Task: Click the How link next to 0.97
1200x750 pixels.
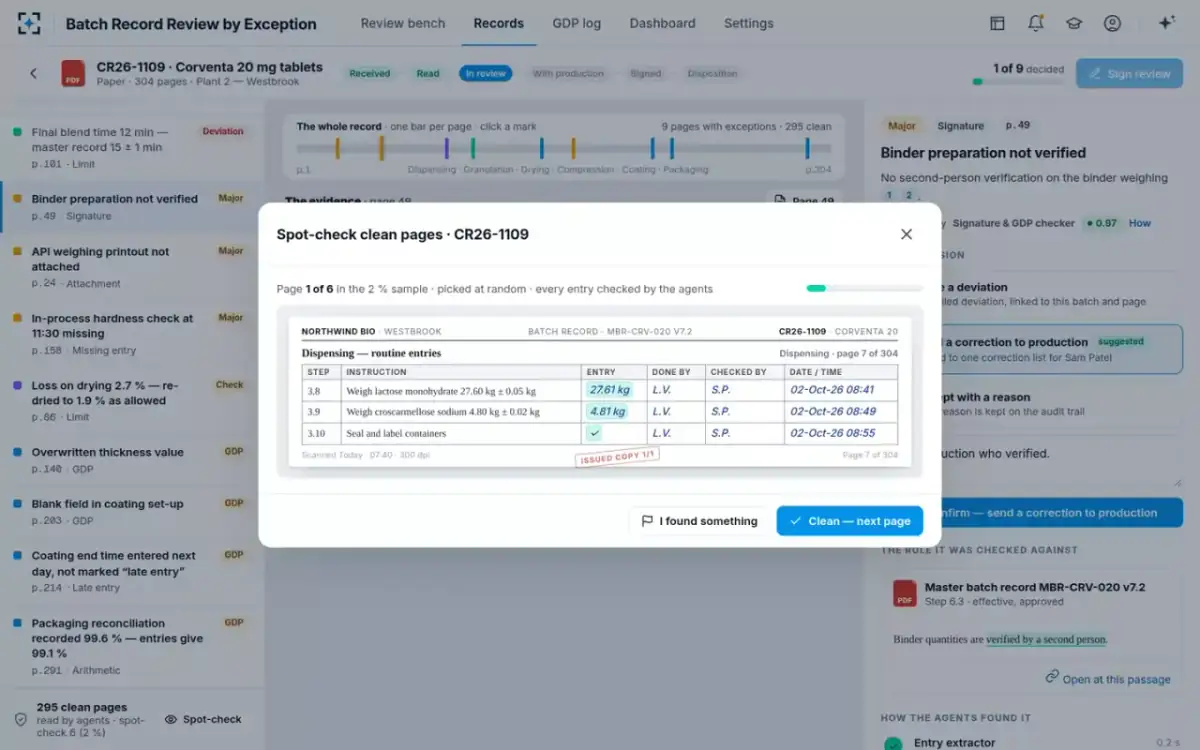Action: [1140, 223]
